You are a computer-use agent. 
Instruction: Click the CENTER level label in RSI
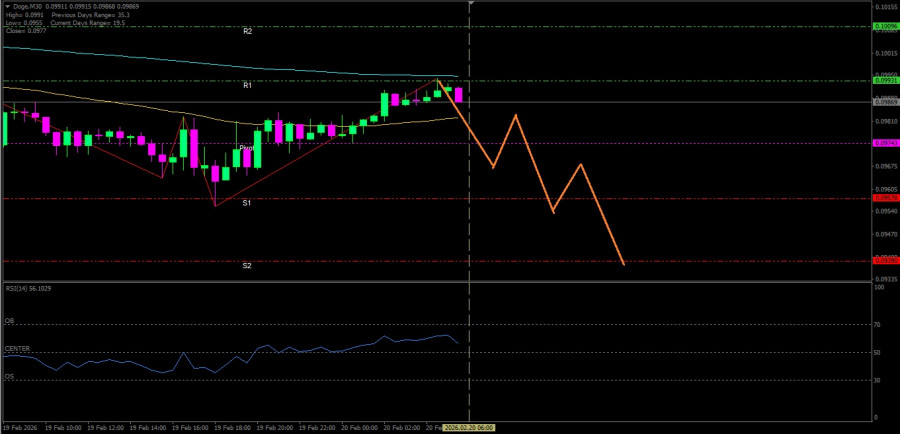pyautogui.click(x=18, y=349)
